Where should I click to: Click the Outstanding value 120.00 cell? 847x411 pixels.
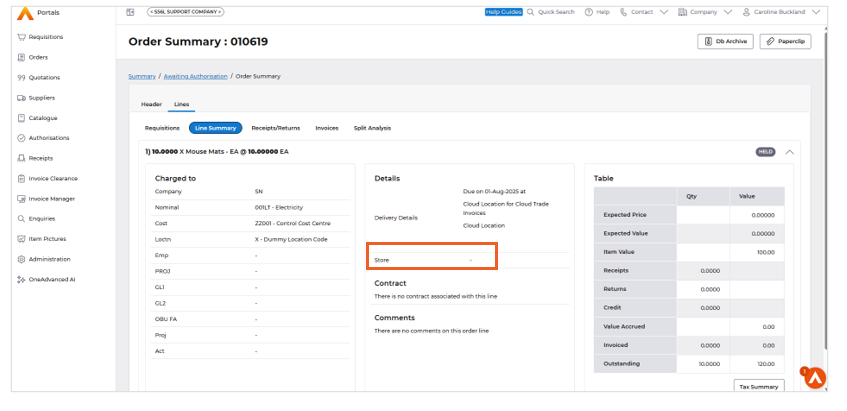coord(757,364)
